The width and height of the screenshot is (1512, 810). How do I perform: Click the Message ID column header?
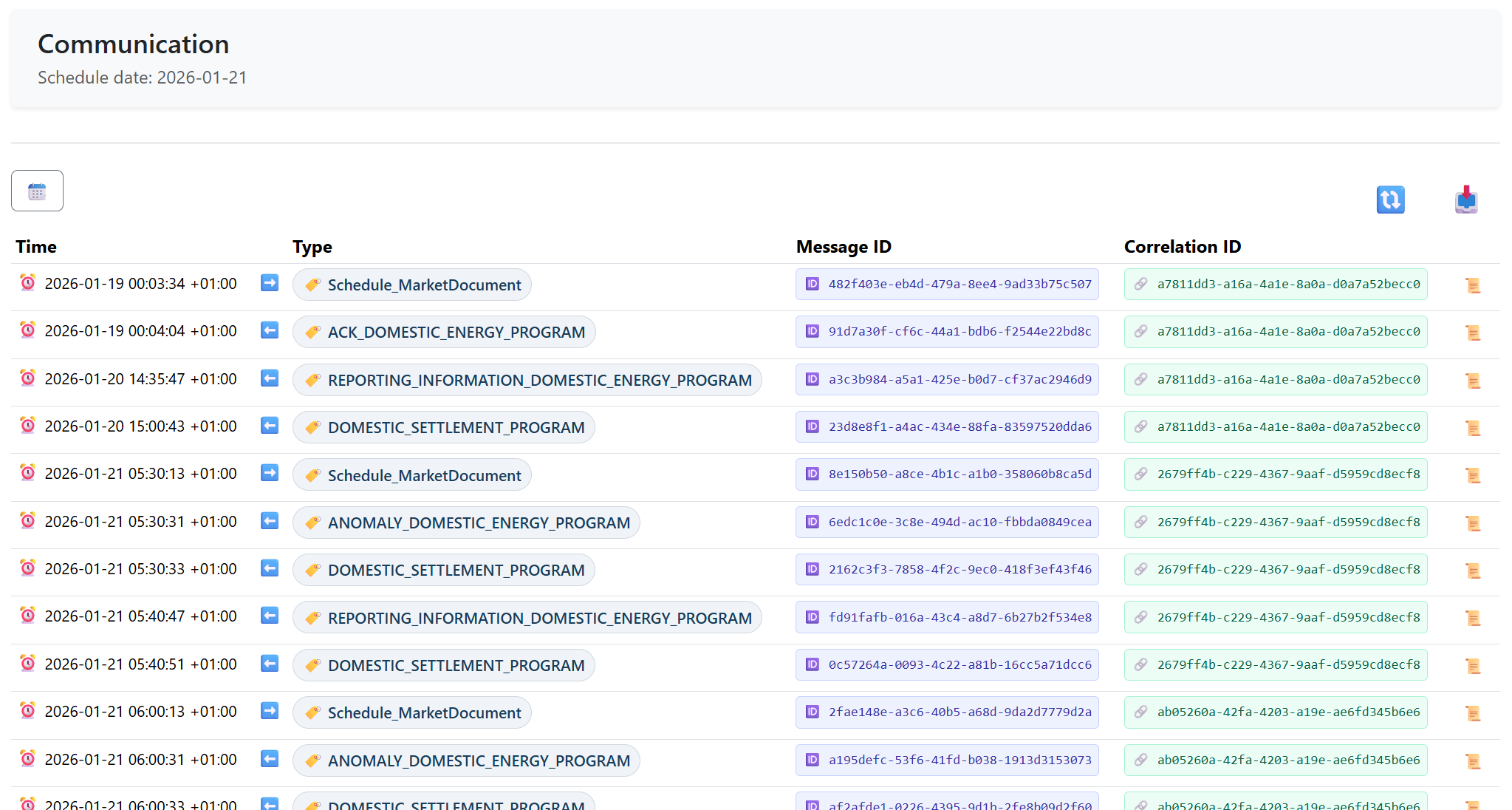844,247
